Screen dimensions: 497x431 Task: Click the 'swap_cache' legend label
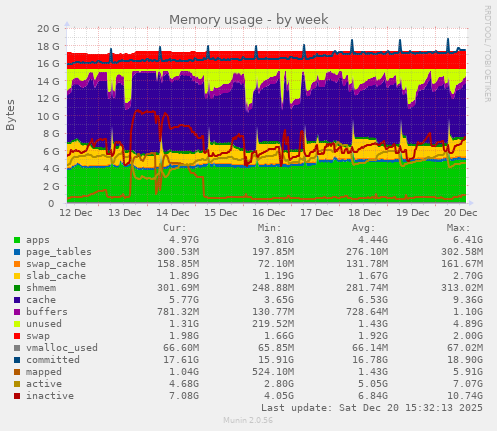click(x=56, y=264)
